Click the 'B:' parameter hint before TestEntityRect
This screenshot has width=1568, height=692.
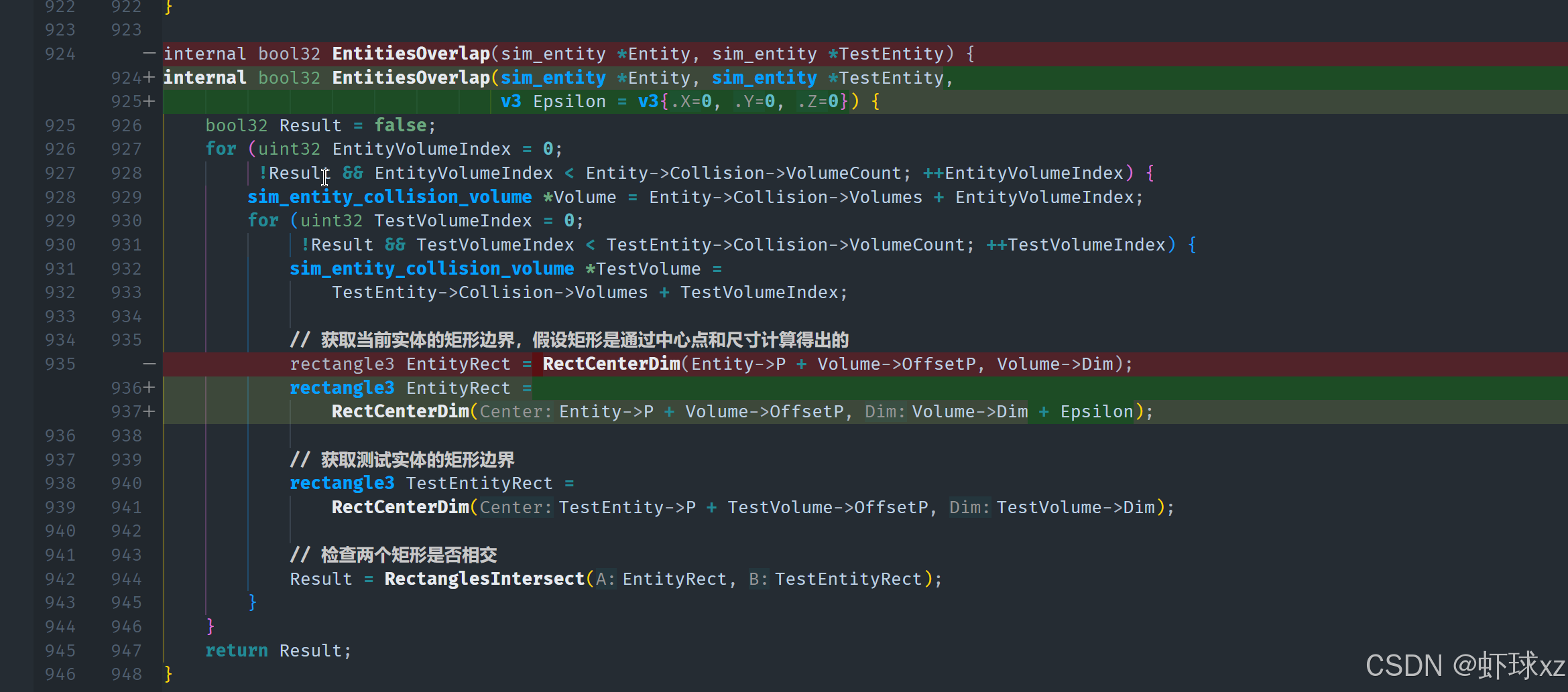pos(758,579)
